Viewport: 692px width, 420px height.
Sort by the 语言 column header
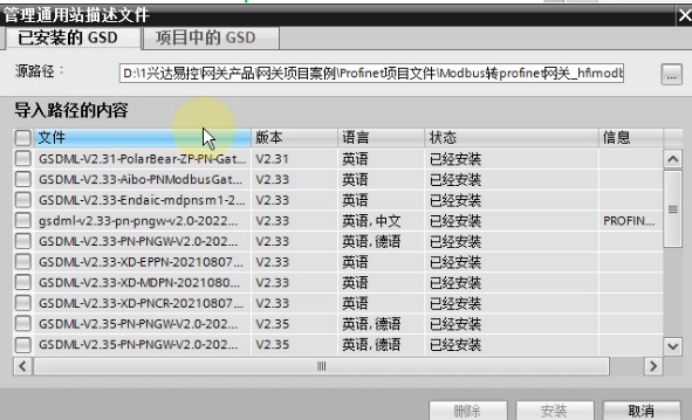point(381,138)
